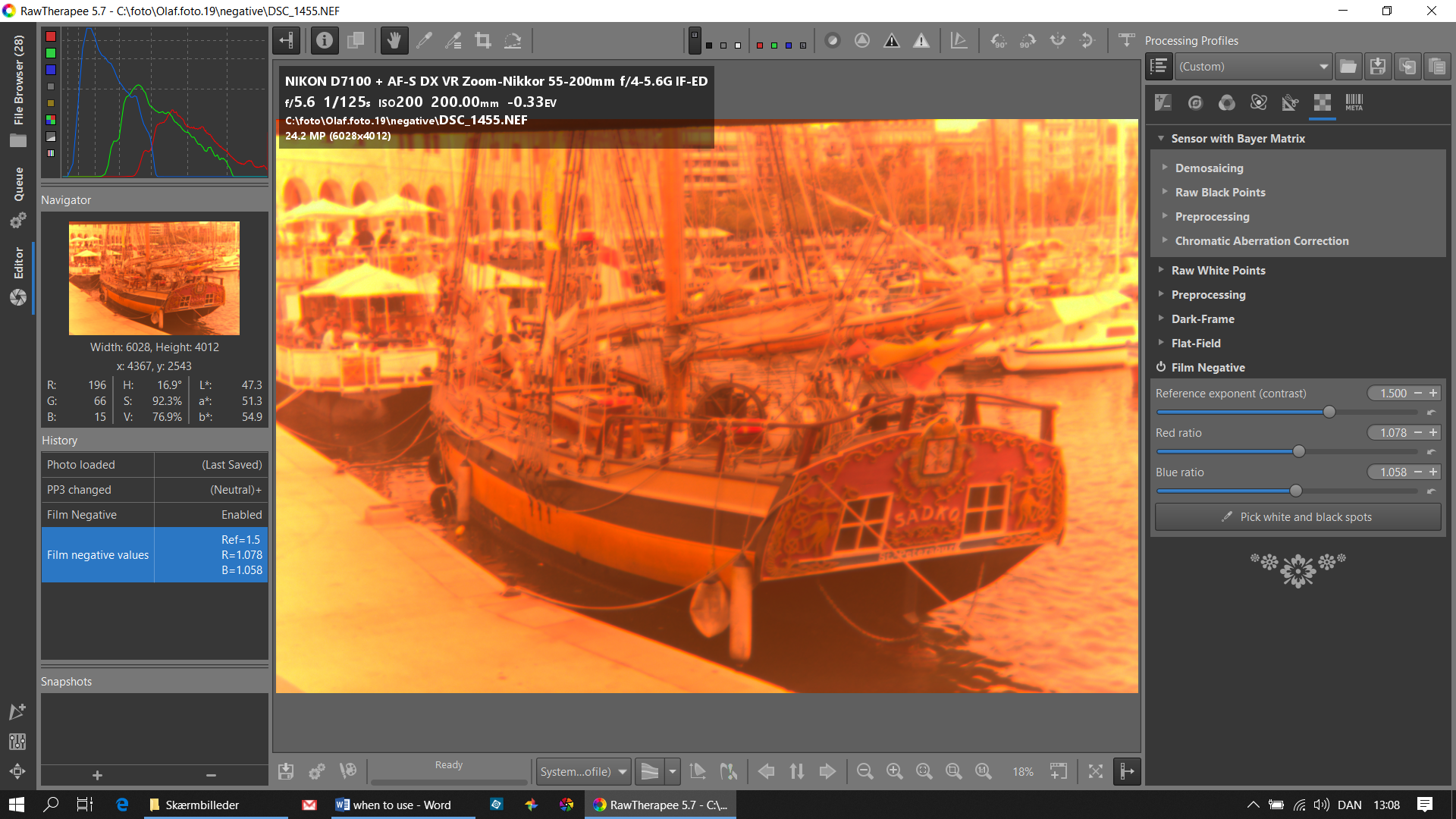This screenshot has height=819, width=1456.
Task: Toggle red channel in histogram
Action: pos(51,36)
